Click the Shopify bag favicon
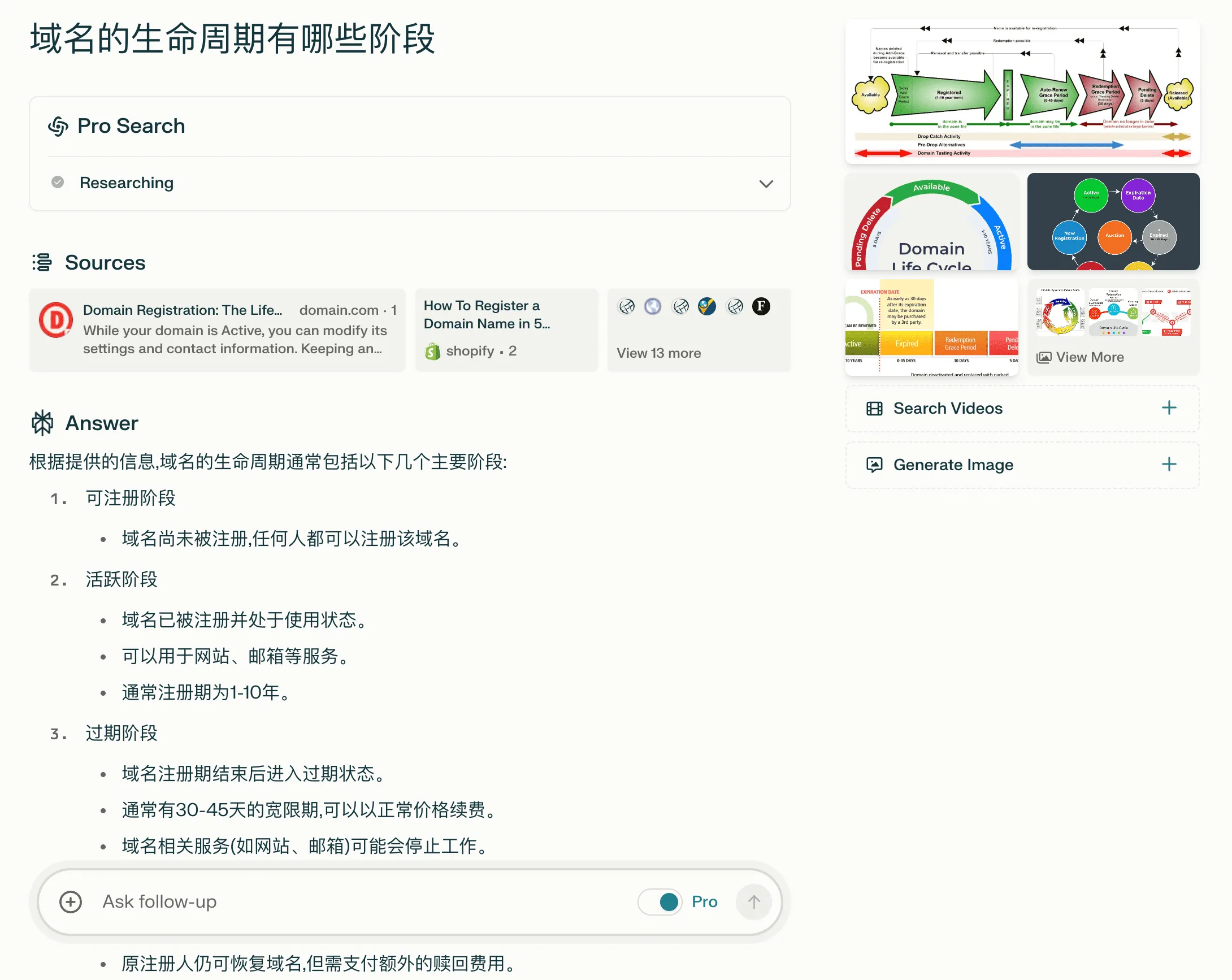The height and width of the screenshot is (980, 1232). [433, 351]
